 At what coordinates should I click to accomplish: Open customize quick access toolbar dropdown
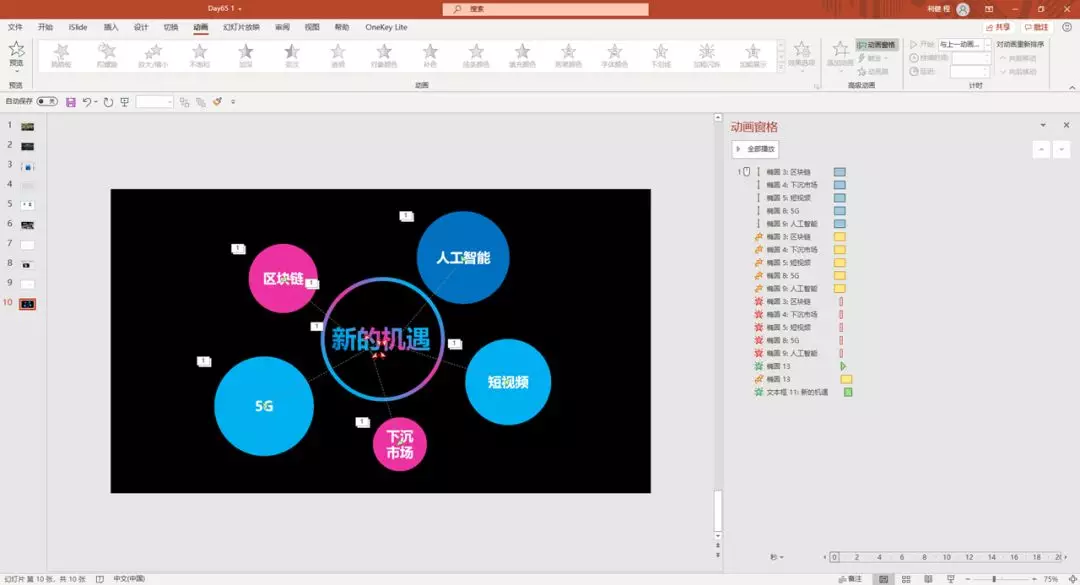233,102
